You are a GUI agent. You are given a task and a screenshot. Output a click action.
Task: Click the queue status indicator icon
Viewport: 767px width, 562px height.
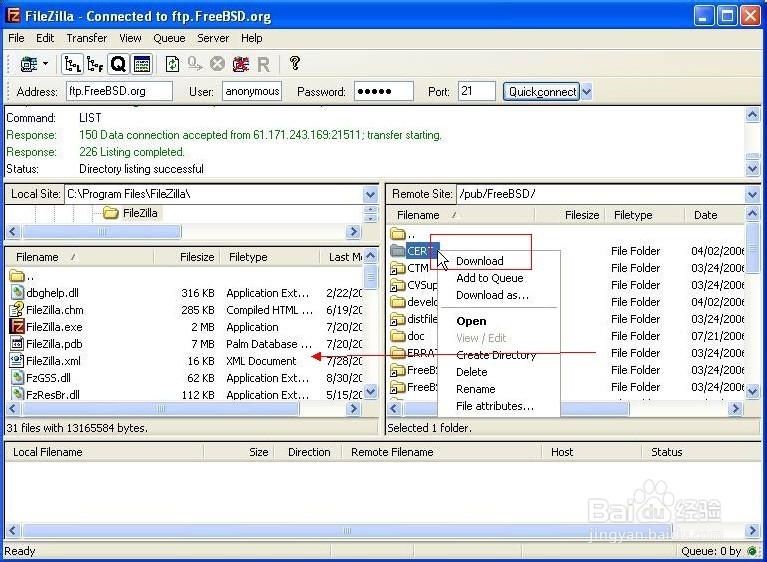point(752,551)
